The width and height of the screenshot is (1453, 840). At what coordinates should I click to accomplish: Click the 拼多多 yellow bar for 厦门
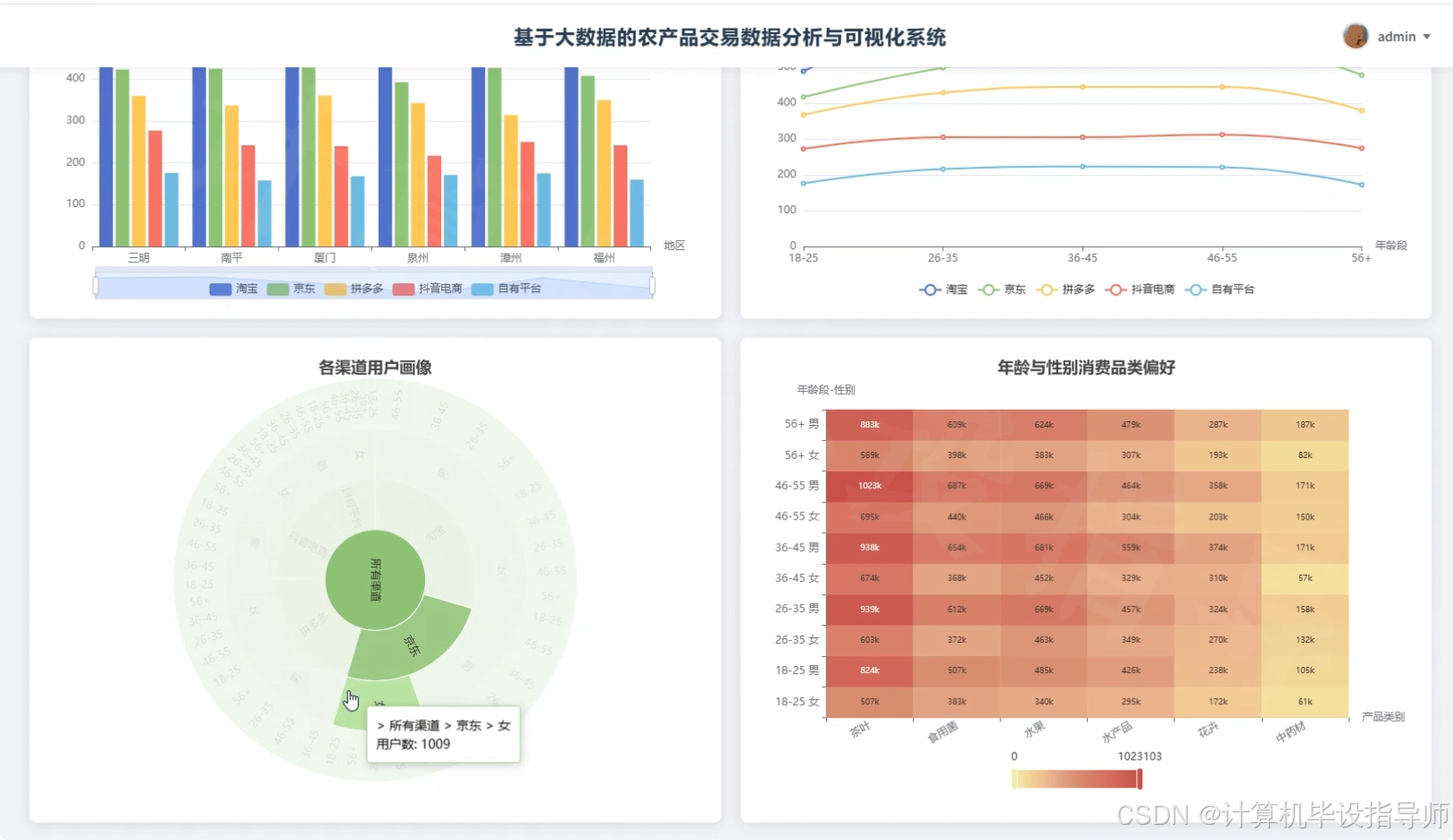[325, 170]
